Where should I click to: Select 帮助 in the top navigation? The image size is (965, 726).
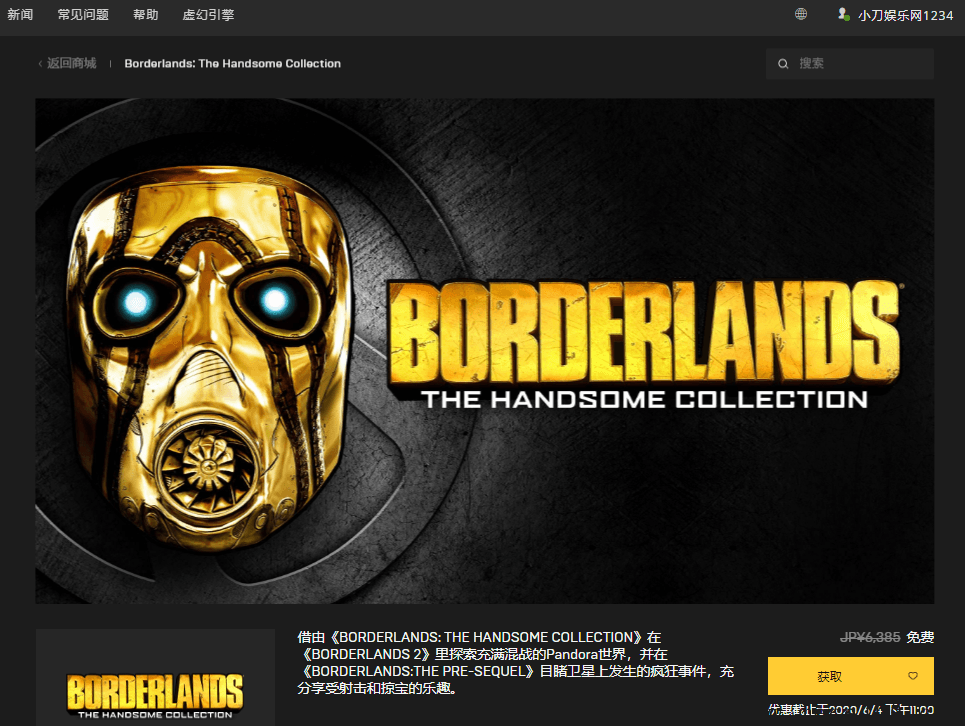(145, 15)
